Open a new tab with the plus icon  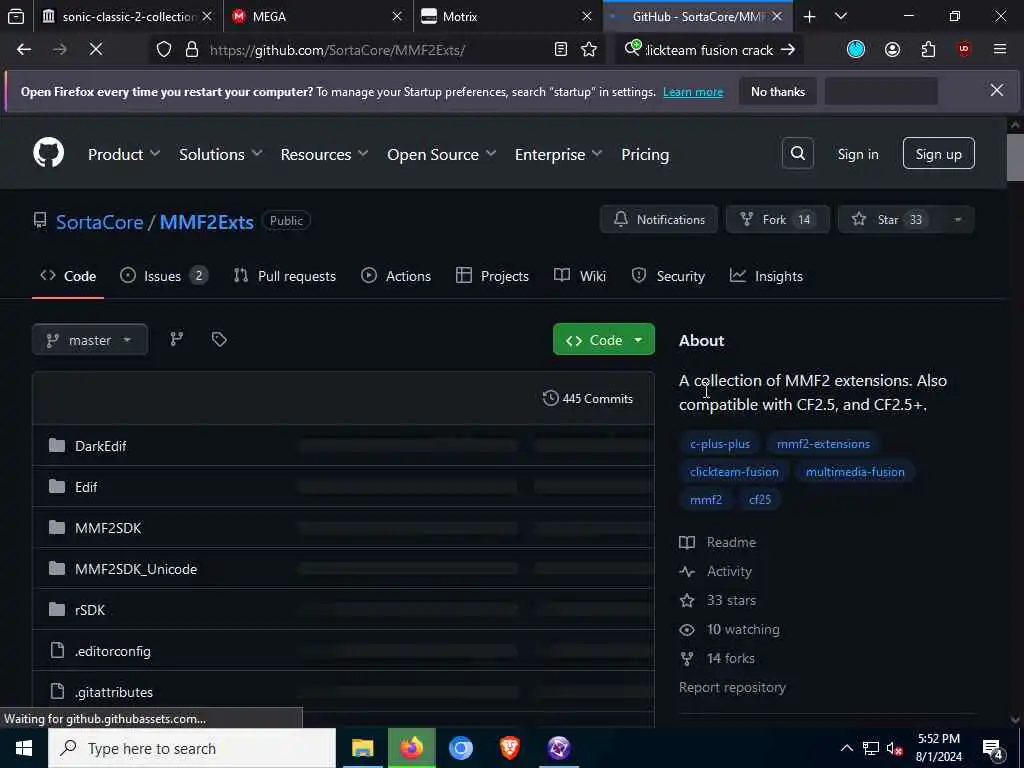tap(809, 16)
